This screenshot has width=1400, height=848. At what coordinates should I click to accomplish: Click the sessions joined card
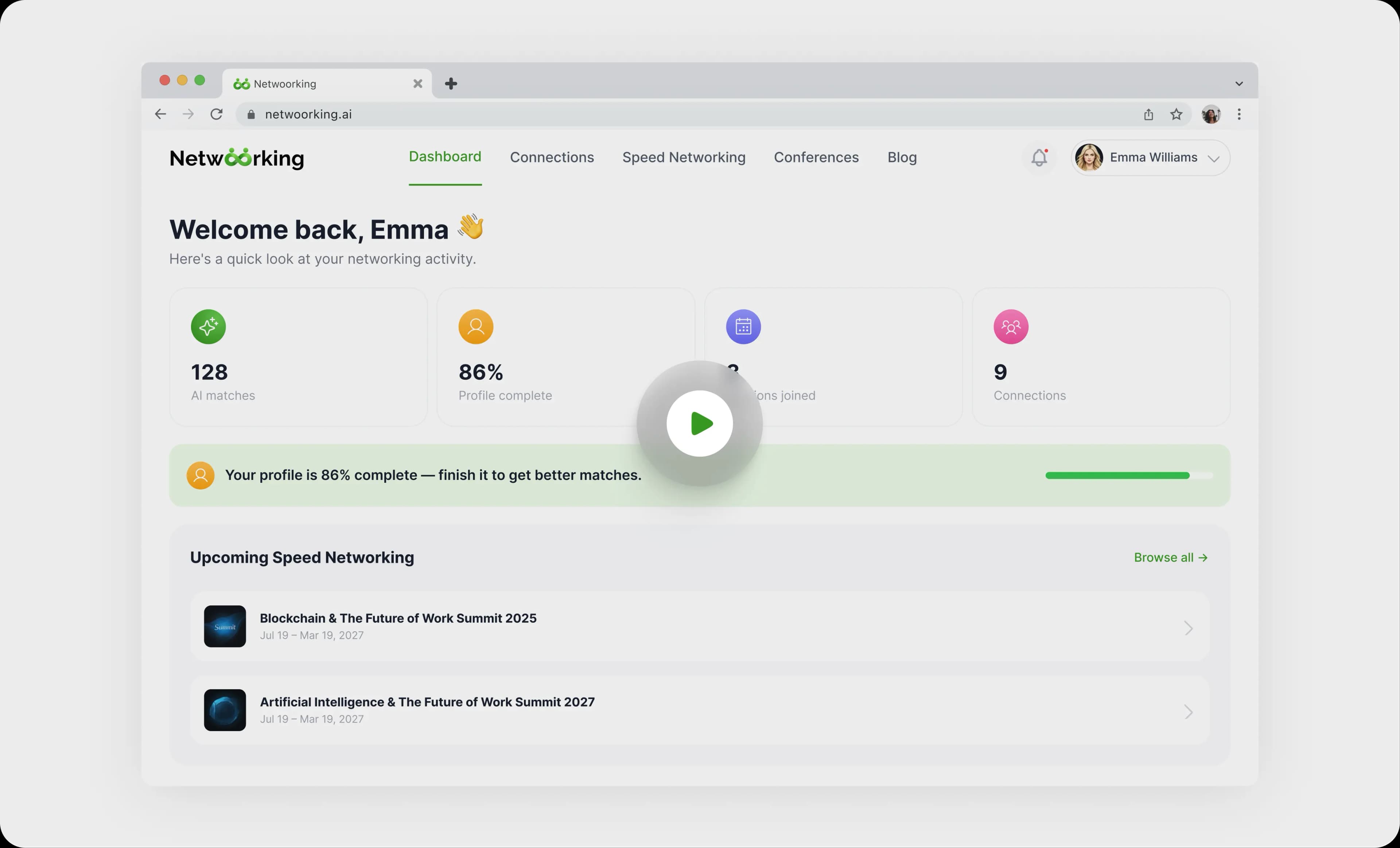(x=833, y=357)
